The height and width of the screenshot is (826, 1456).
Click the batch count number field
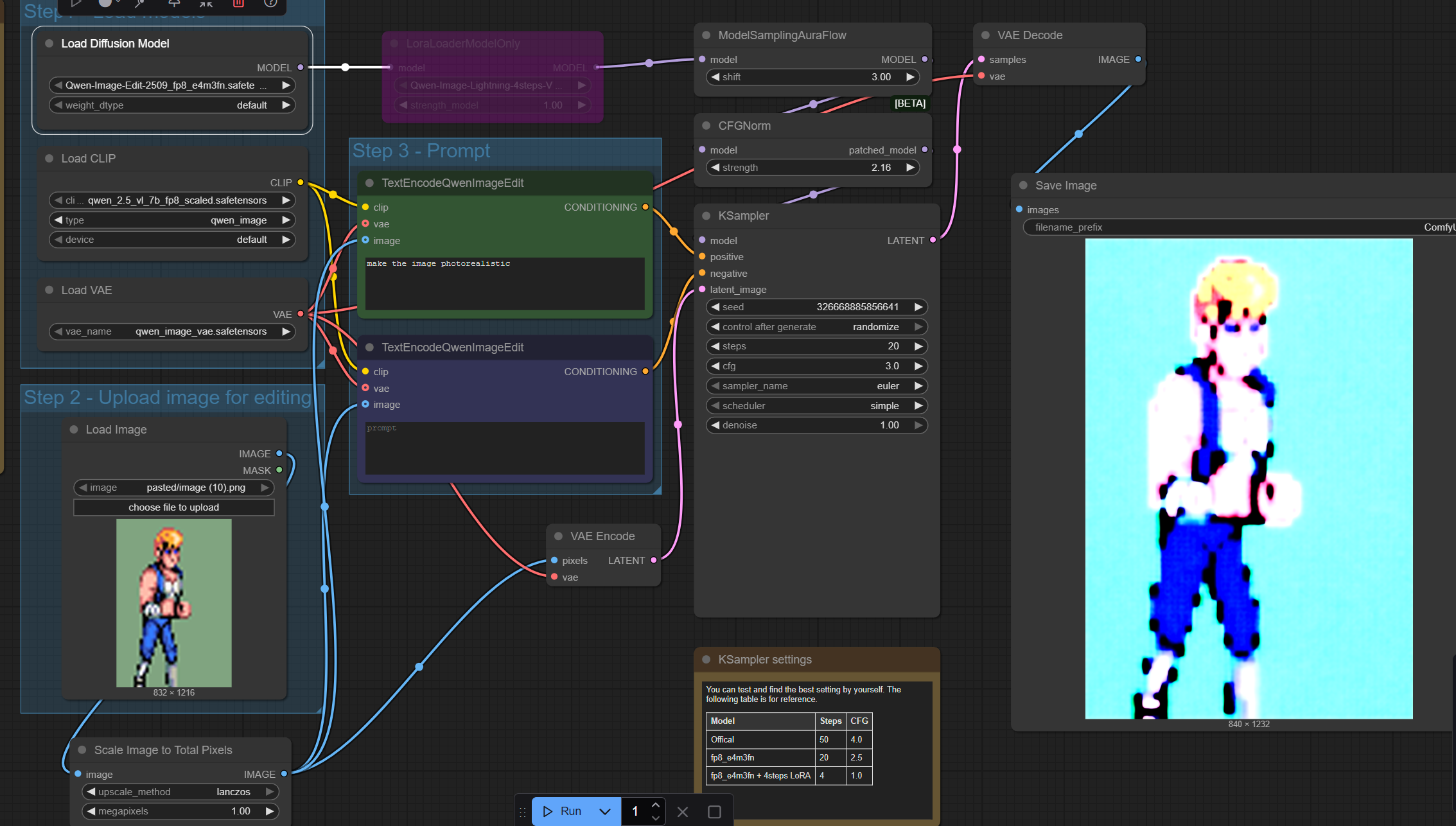pyautogui.click(x=635, y=812)
